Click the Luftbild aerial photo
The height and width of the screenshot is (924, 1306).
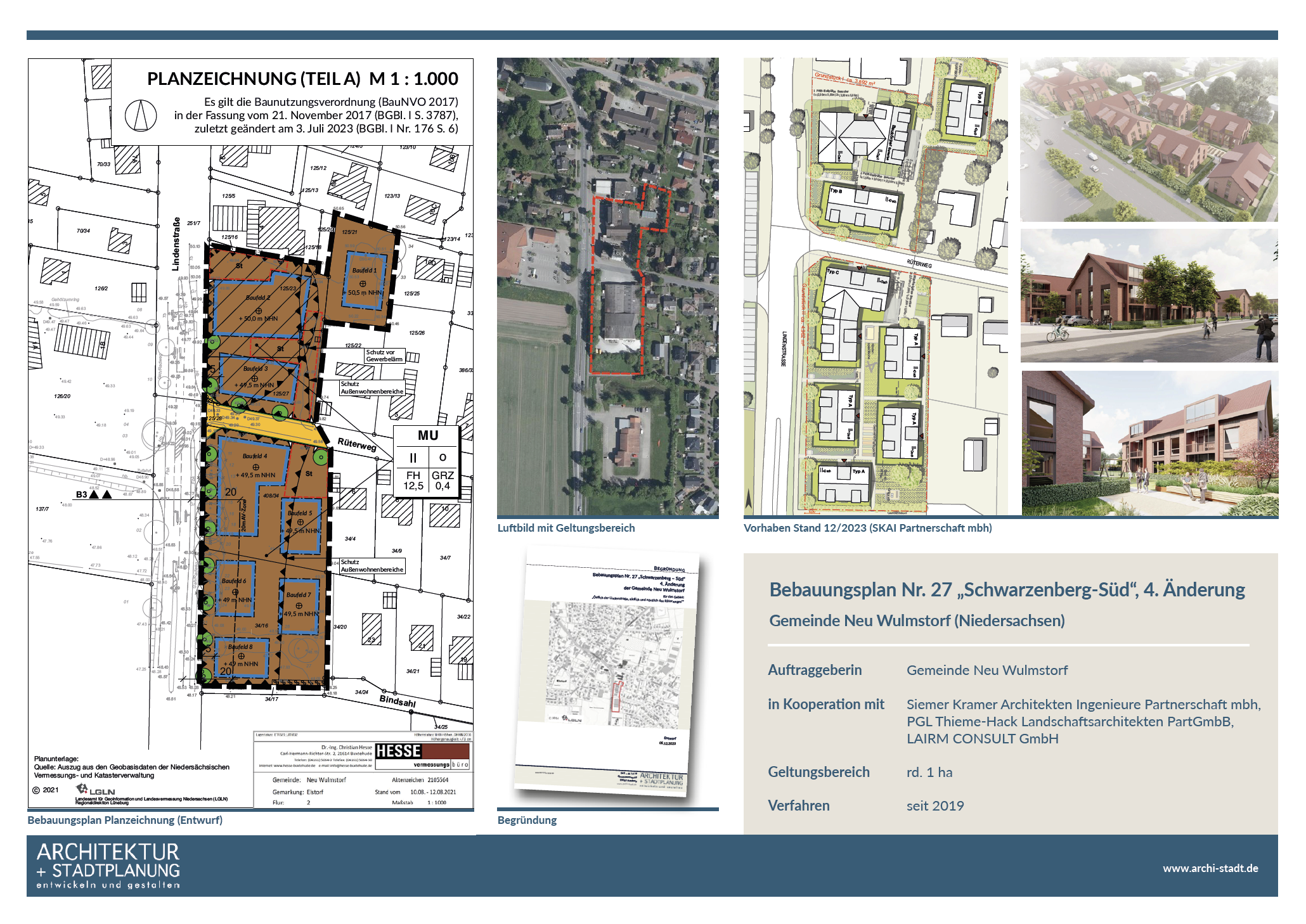point(607,286)
